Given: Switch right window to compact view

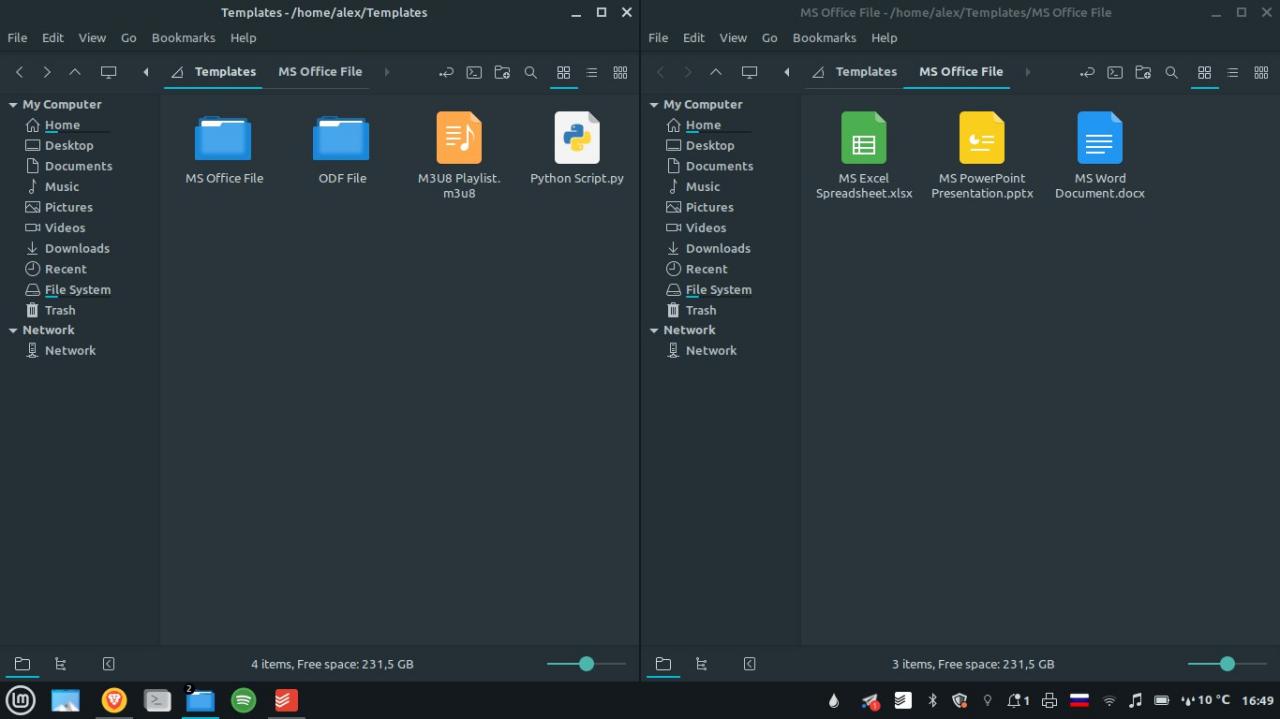Looking at the screenshot, I should coord(1260,72).
